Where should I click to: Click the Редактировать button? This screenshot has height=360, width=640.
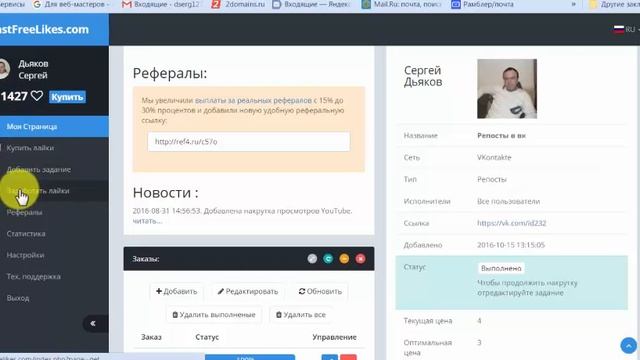click(x=248, y=291)
